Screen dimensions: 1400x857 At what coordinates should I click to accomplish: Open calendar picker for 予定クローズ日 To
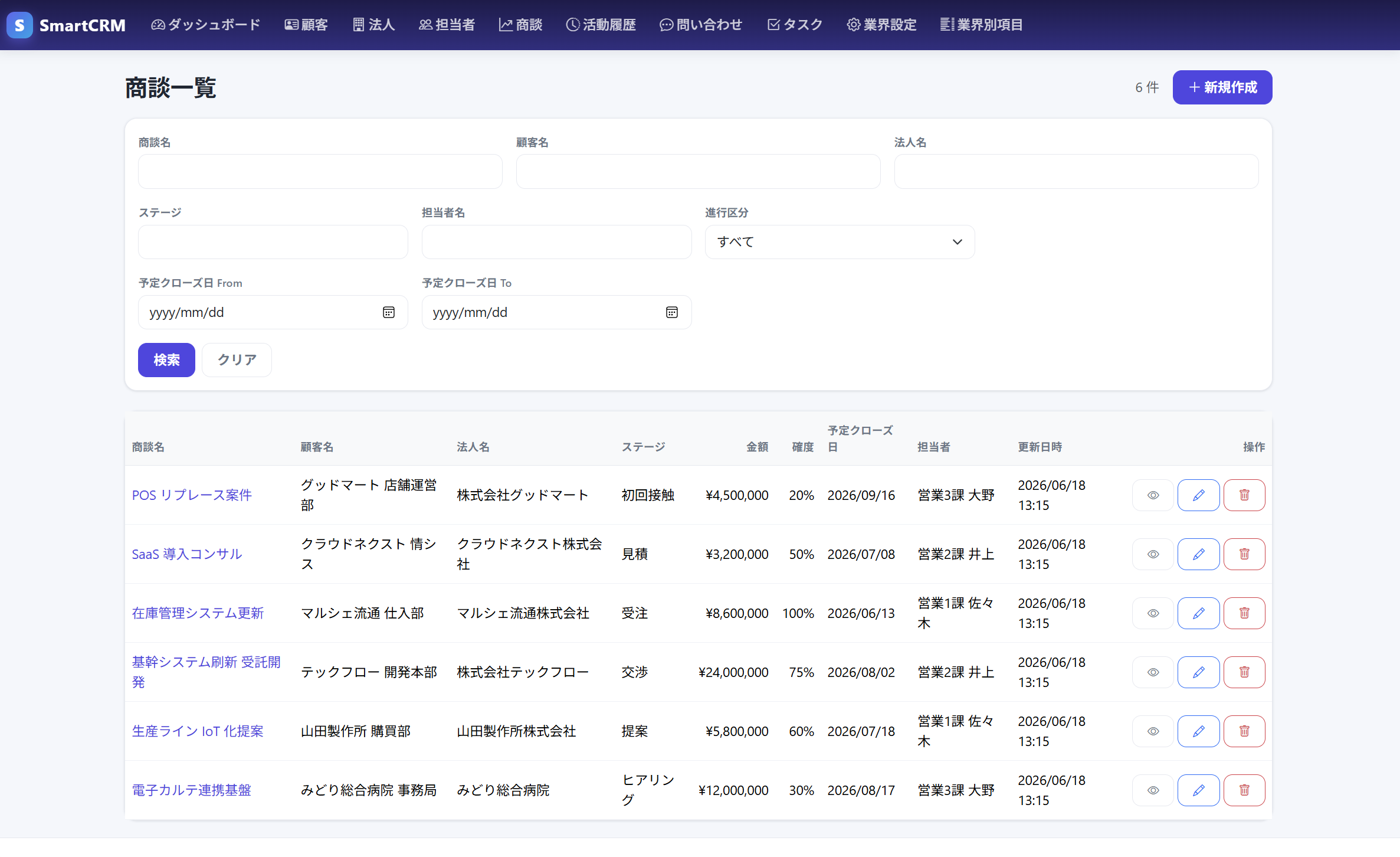coord(671,312)
